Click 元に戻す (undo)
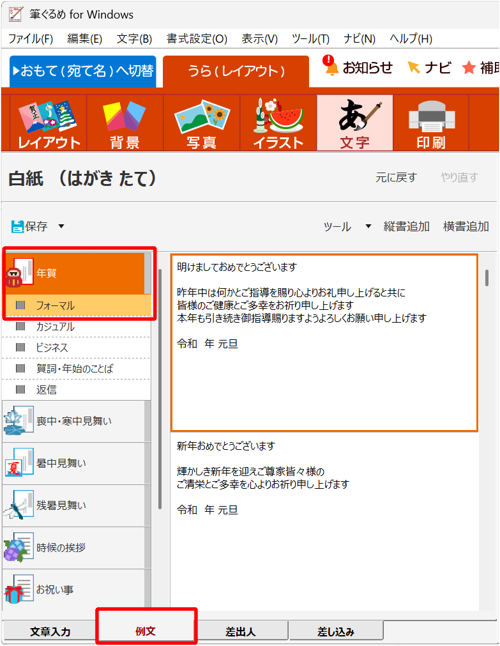Image resolution: width=500 pixels, height=646 pixels. 396,178
